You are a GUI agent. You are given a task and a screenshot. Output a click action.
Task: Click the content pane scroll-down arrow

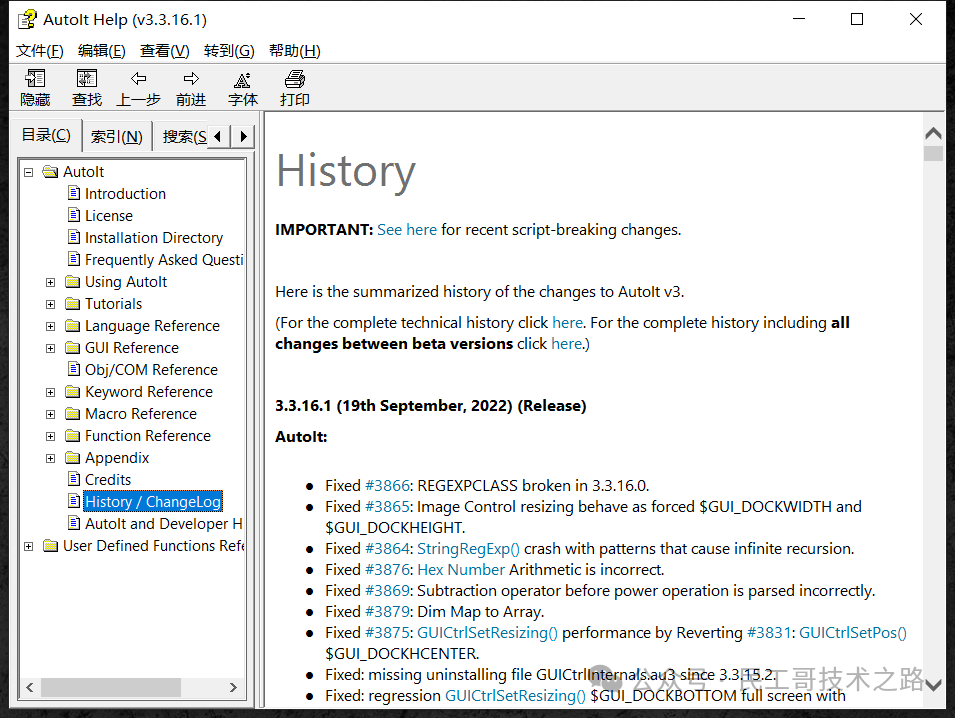click(x=933, y=686)
